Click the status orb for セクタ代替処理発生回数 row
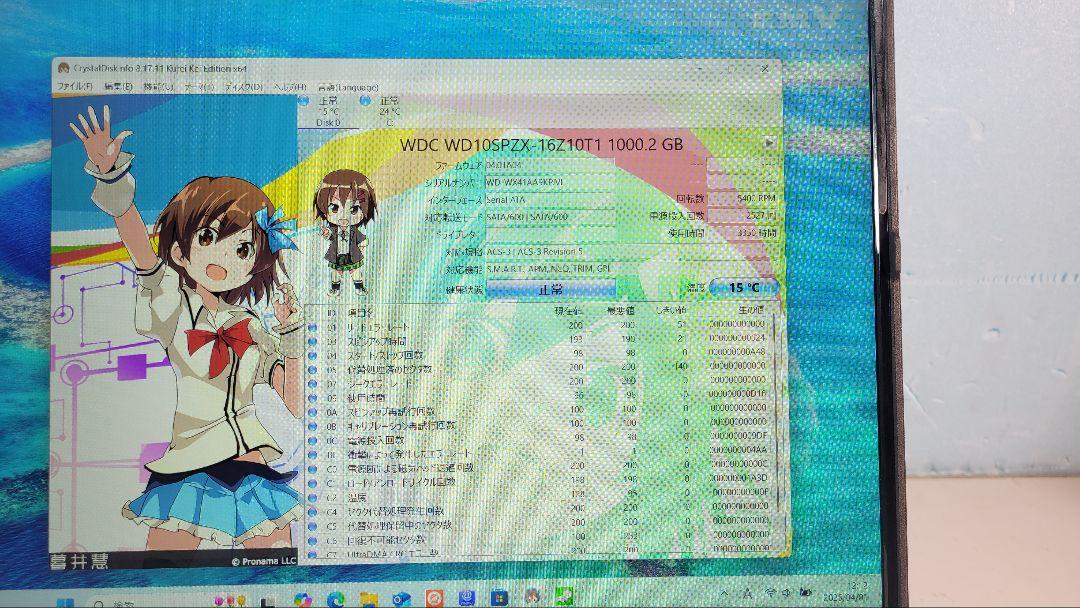Screen dimensions: 1080x608 pos(313,512)
